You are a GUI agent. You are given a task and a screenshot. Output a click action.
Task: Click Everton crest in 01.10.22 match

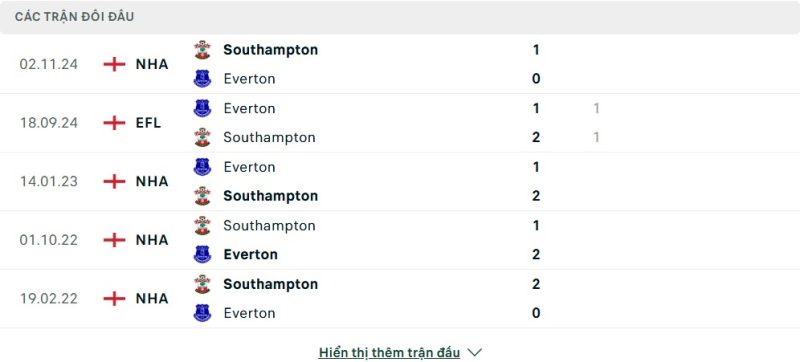pyautogui.click(x=203, y=254)
